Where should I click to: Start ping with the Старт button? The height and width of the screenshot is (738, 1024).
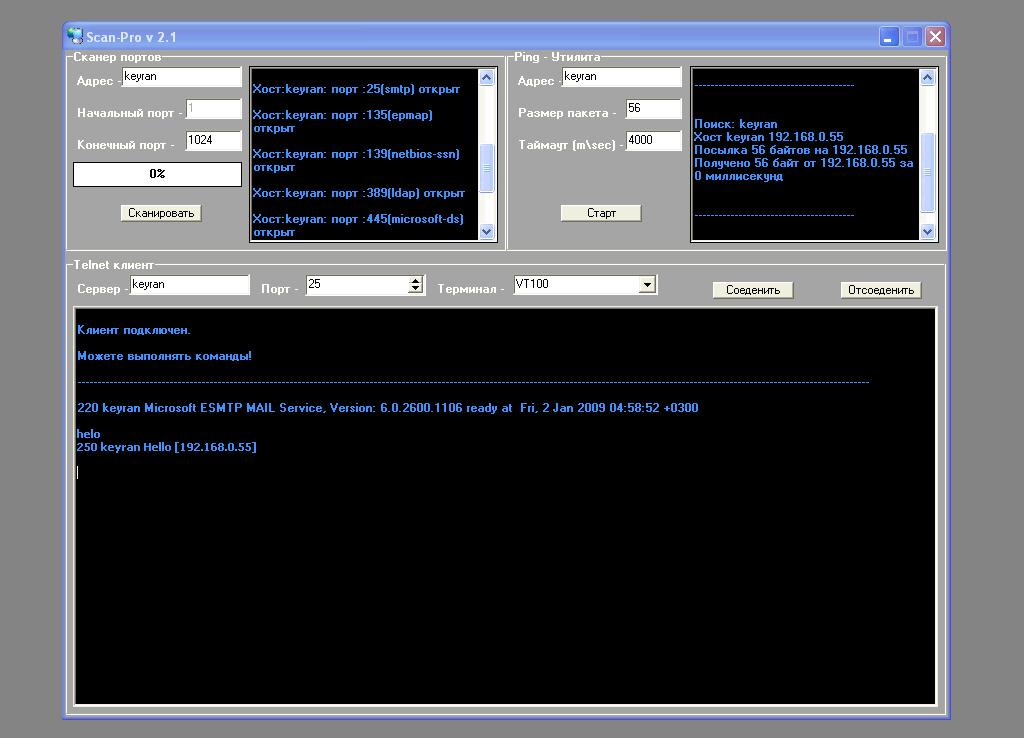601,213
